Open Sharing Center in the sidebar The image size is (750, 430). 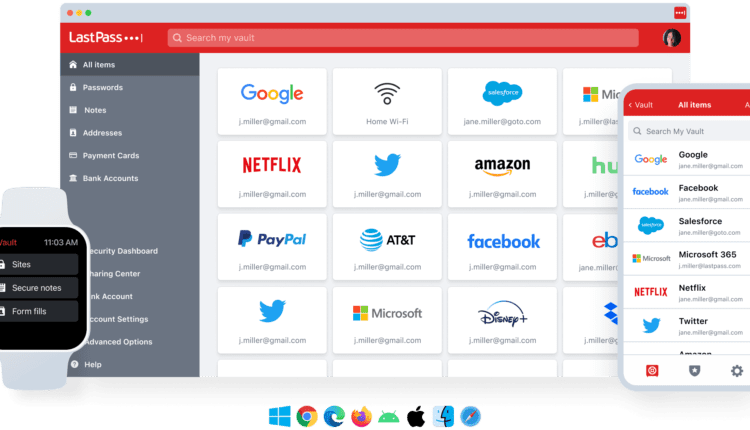pos(115,274)
